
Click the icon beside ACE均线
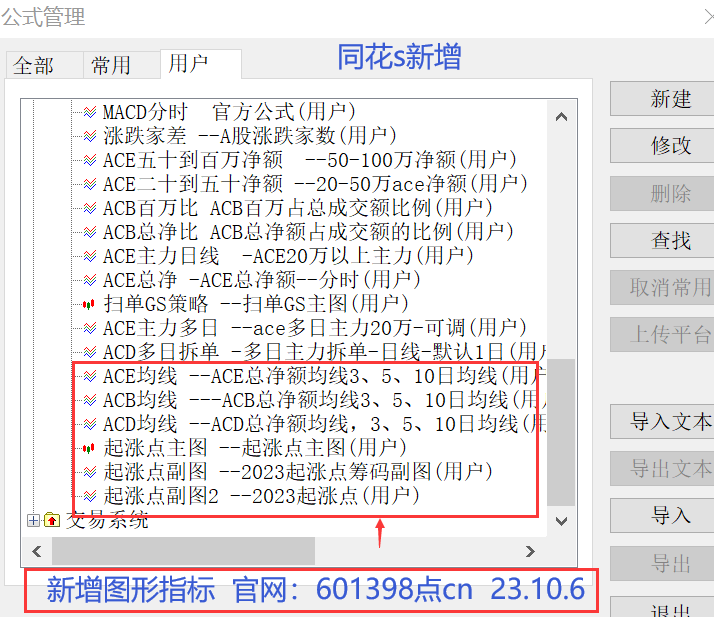coord(90,376)
